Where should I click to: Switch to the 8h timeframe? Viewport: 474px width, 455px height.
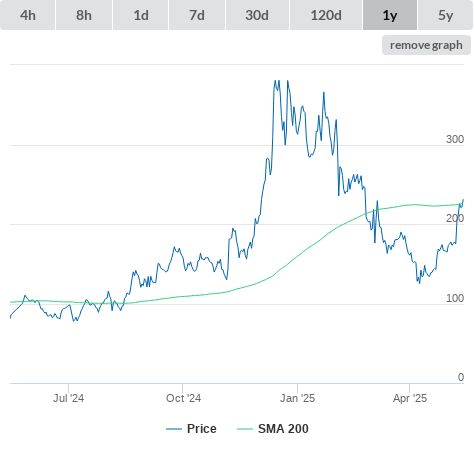[x=84, y=15]
